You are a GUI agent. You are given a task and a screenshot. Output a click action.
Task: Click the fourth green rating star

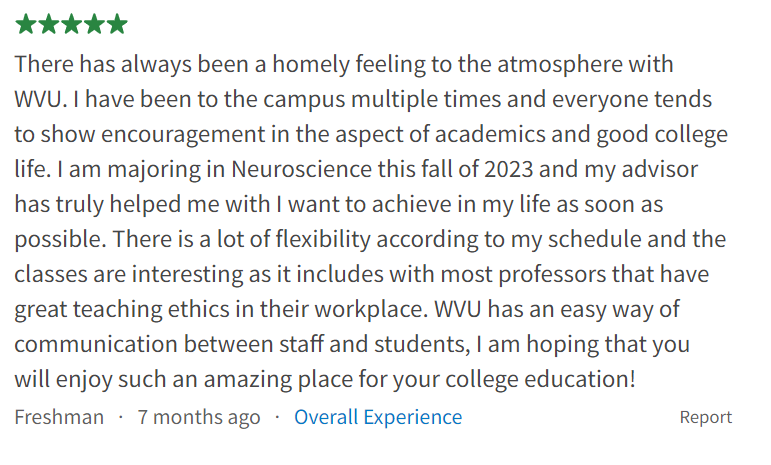tap(95, 24)
